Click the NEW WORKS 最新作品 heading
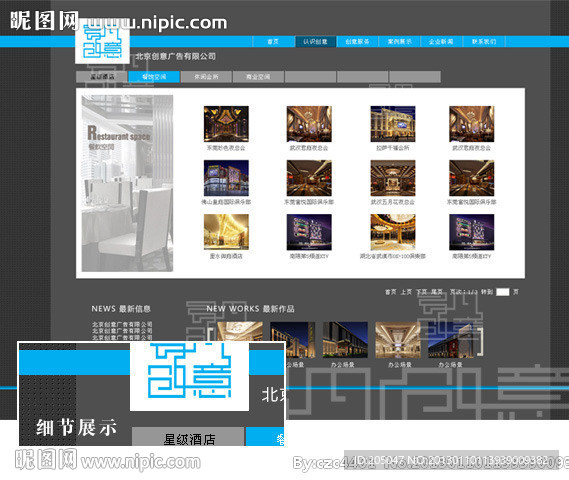The height and width of the screenshot is (480, 569). (250, 309)
